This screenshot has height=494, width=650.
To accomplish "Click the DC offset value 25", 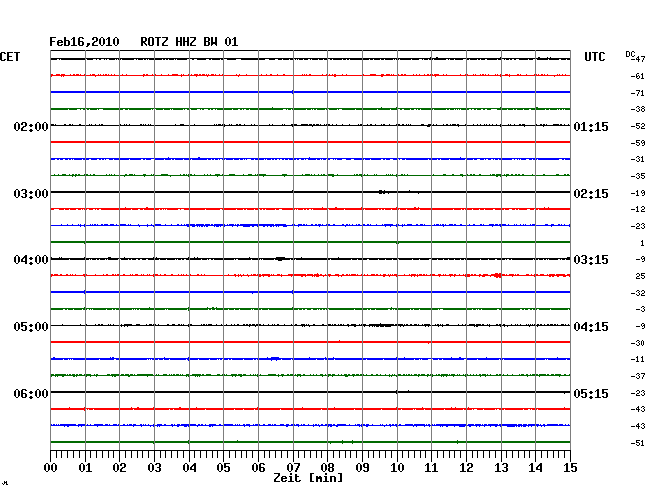I will tap(640, 276).
